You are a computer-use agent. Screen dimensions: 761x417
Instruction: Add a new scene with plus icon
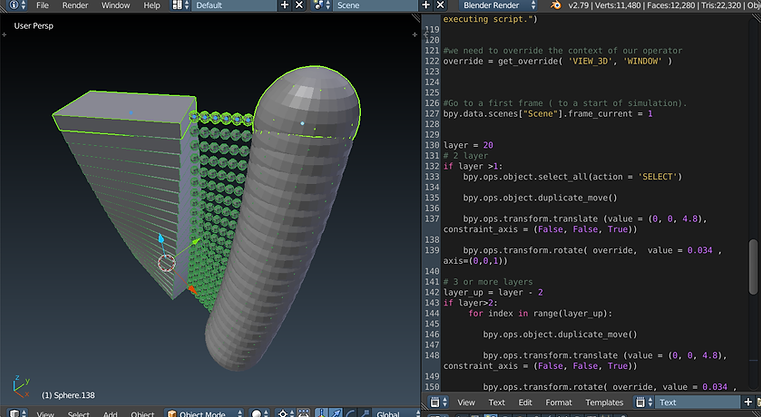[426, 5]
